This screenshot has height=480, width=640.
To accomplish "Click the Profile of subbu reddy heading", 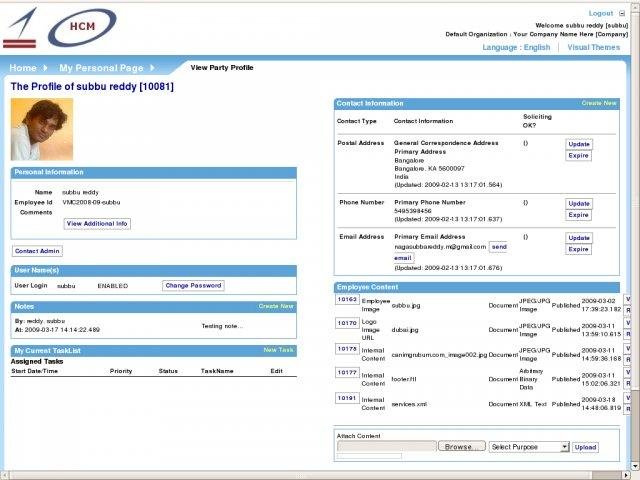I will coord(92,87).
